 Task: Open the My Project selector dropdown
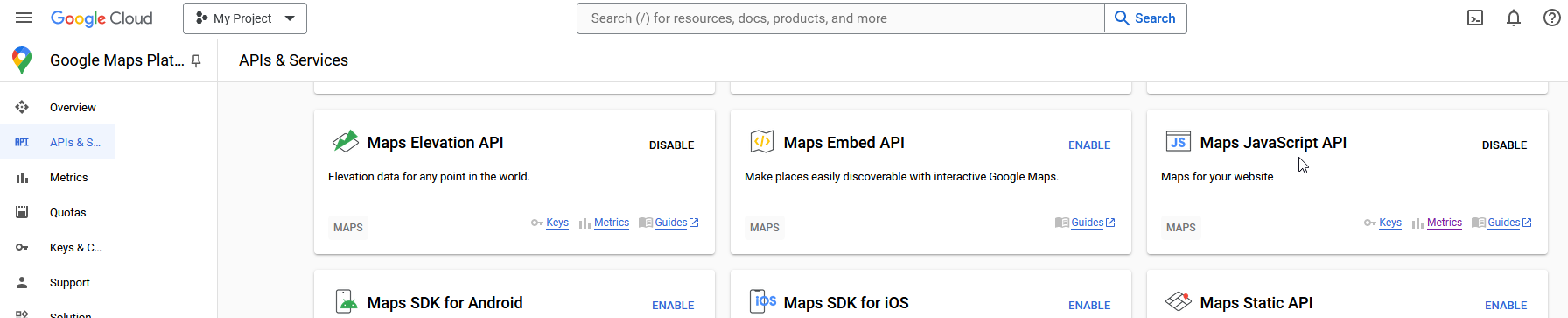[245, 18]
